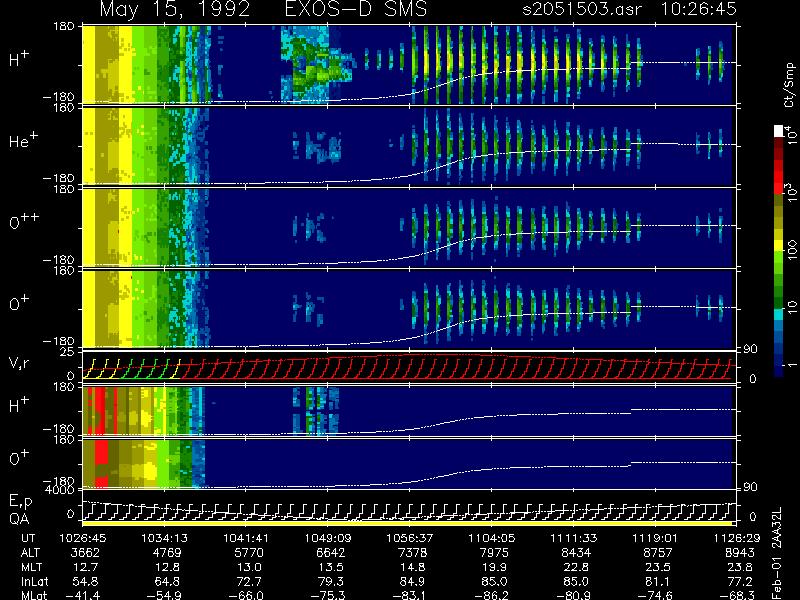Click the 'MLT' row label

(x=31, y=567)
